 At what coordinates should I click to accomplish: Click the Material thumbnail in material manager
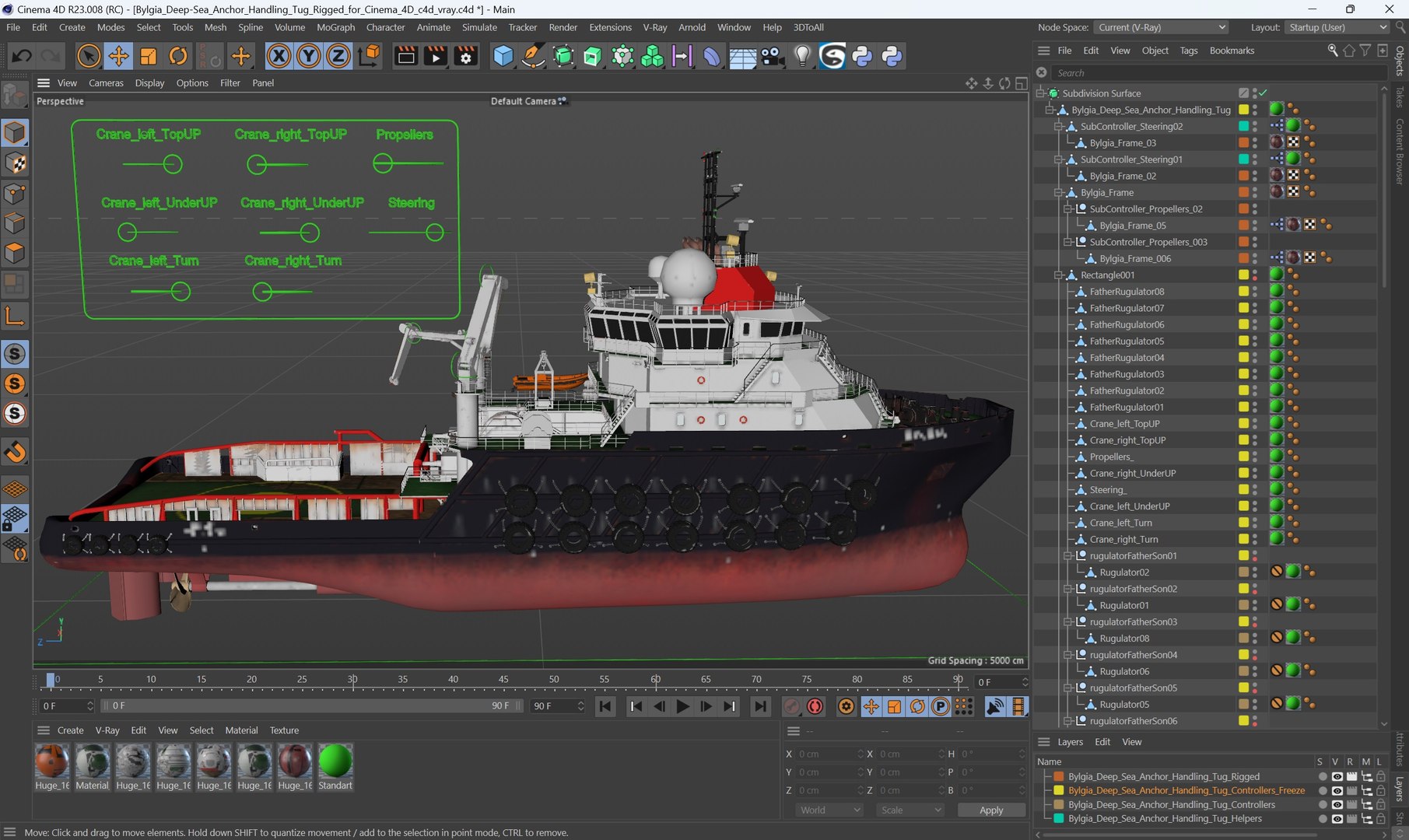(92, 761)
